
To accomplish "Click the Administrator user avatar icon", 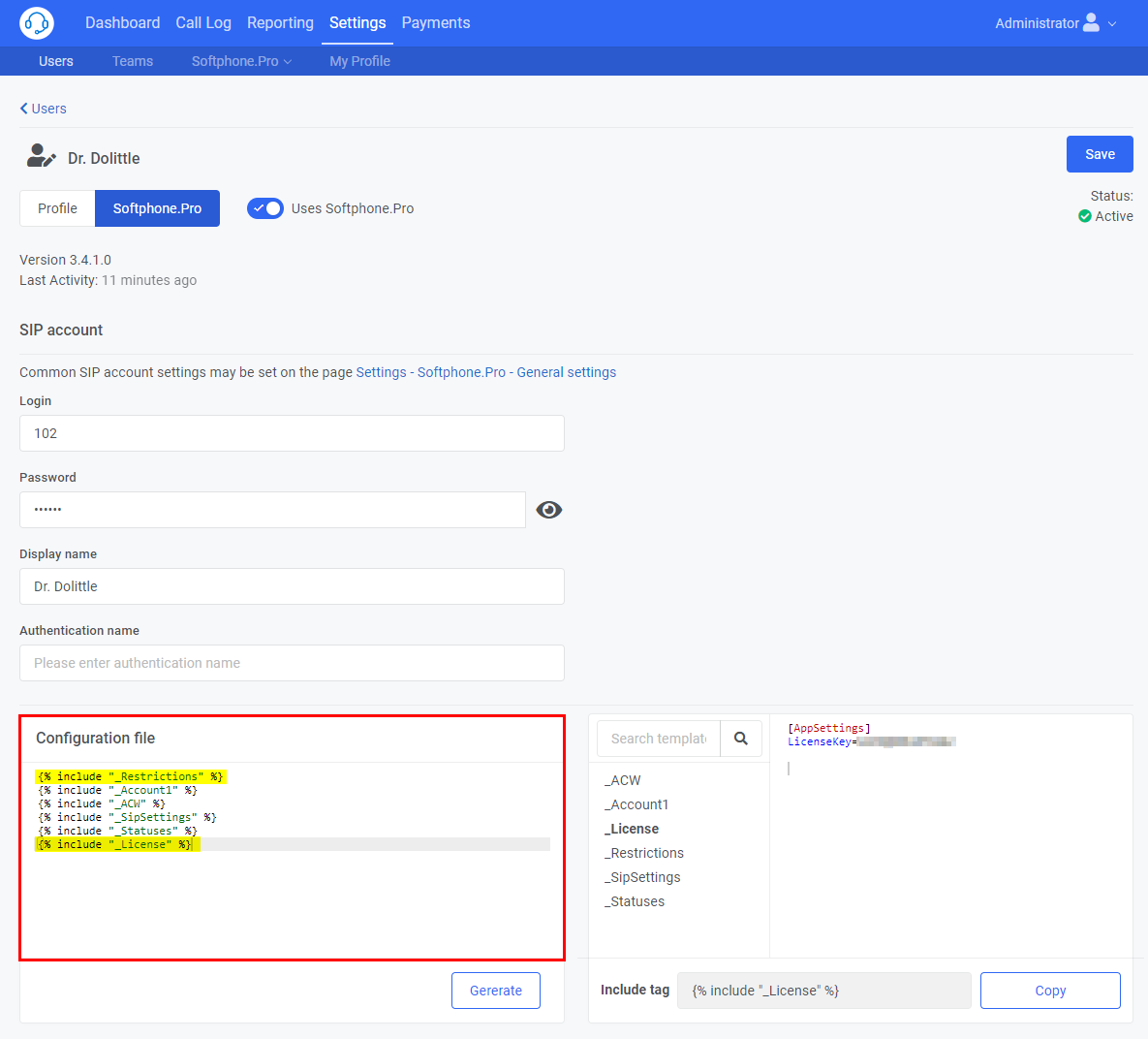I will click(x=1090, y=22).
